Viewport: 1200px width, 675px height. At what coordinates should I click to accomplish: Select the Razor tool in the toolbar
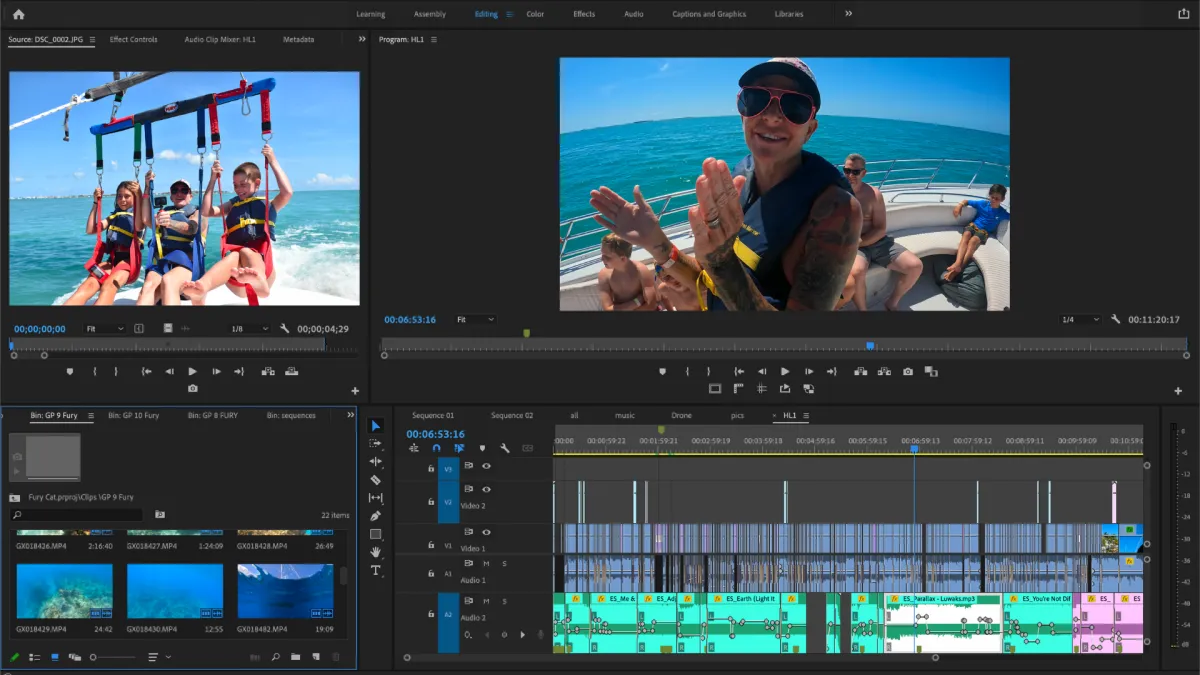click(x=376, y=480)
